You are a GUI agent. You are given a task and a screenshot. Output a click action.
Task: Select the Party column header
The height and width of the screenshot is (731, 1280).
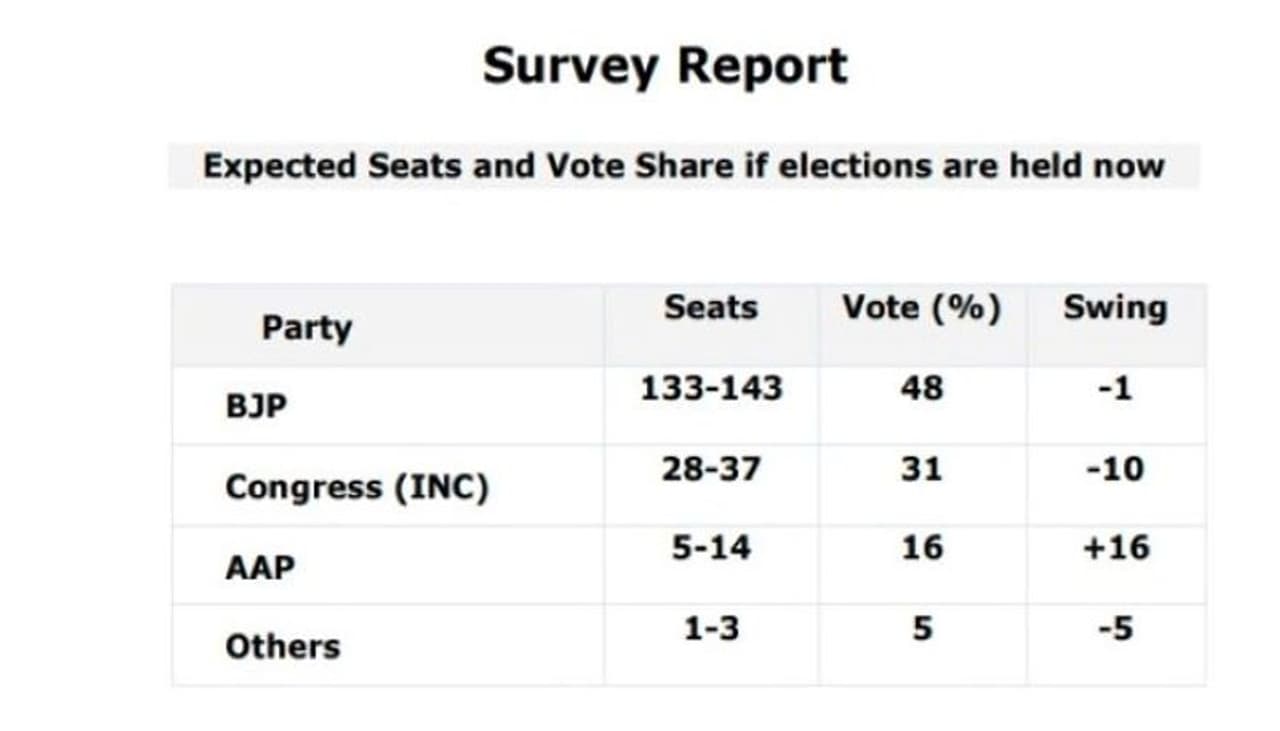pyautogui.click(x=306, y=327)
